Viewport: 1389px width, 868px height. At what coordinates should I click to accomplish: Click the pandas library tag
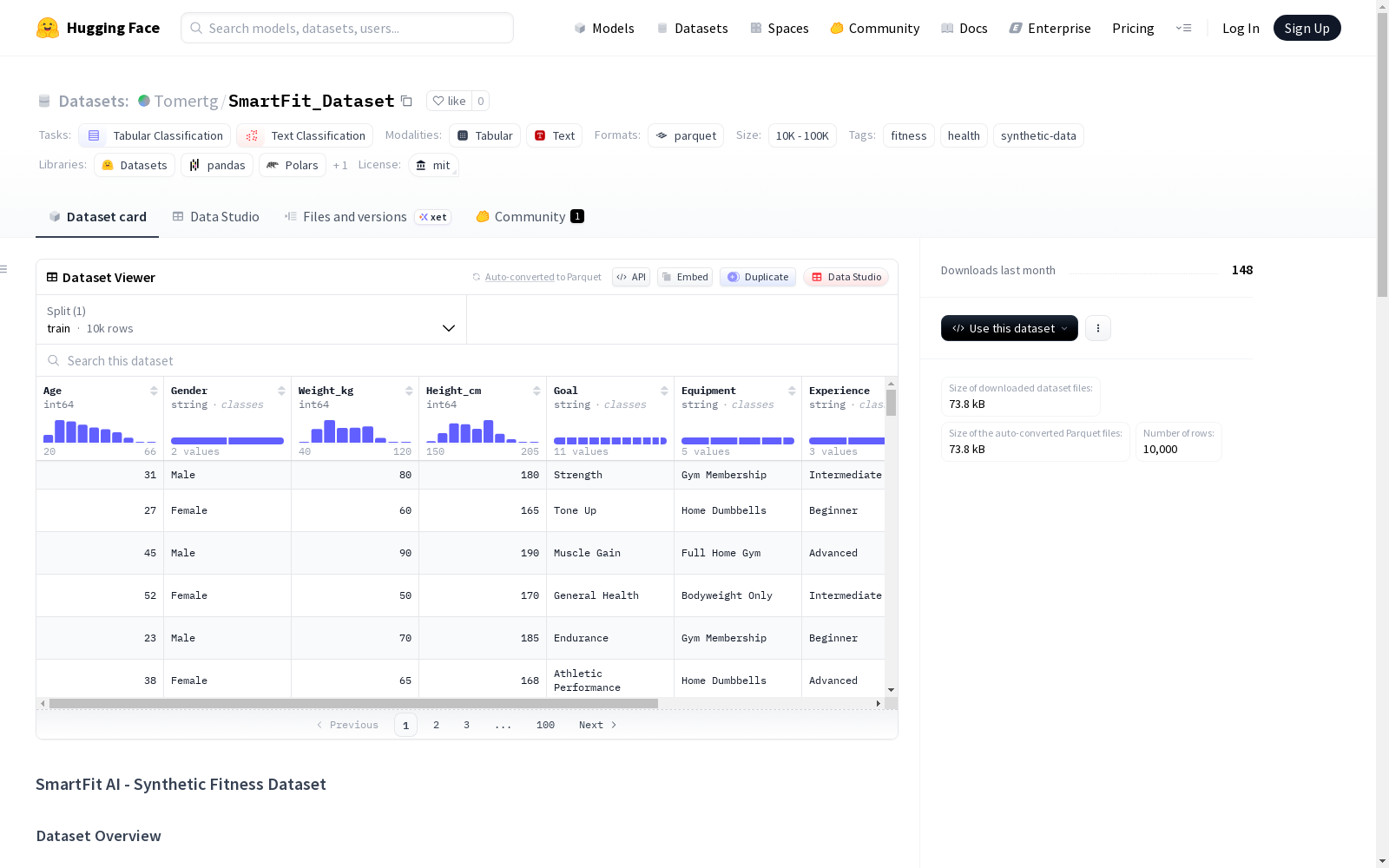click(217, 165)
